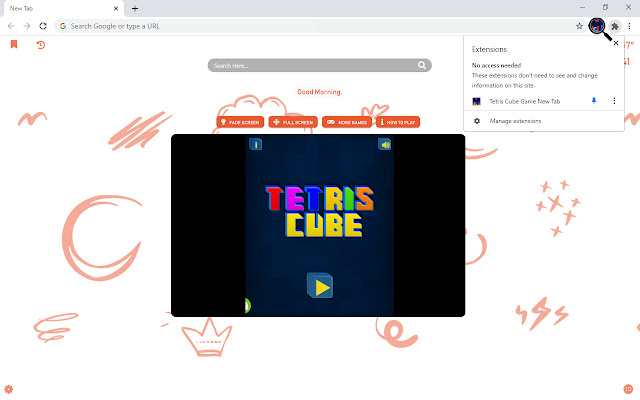Close the New Tab tab
The width and height of the screenshot is (640, 400).
click(116, 8)
